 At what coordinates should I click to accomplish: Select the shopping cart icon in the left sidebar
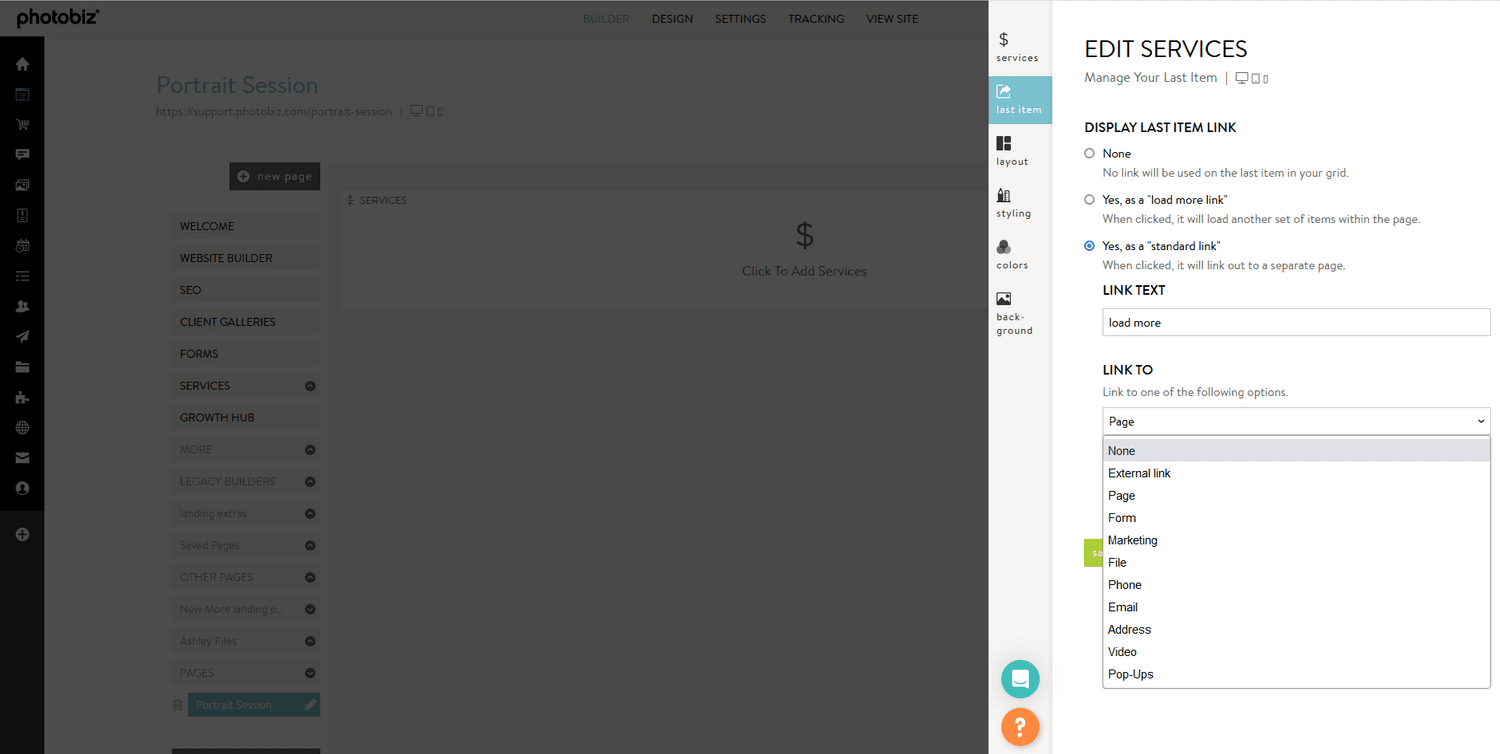pyautogui.click(x=22, y=124)
